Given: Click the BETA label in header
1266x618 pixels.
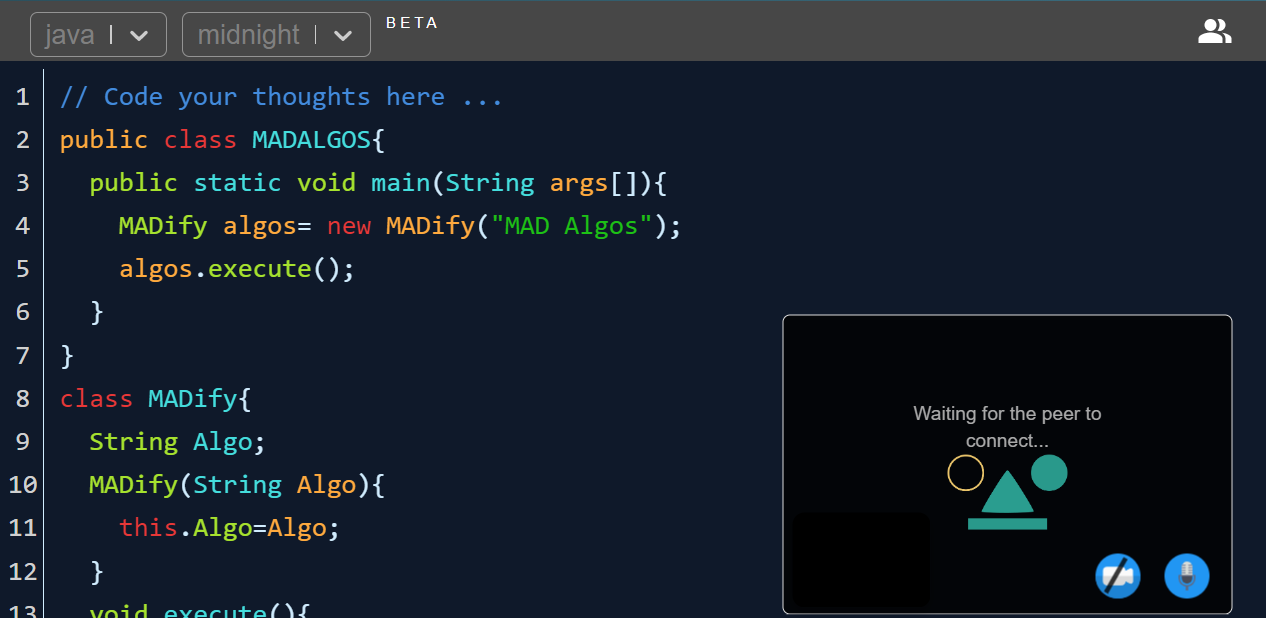Looking at the screenshot, I should tap(412, 23).
